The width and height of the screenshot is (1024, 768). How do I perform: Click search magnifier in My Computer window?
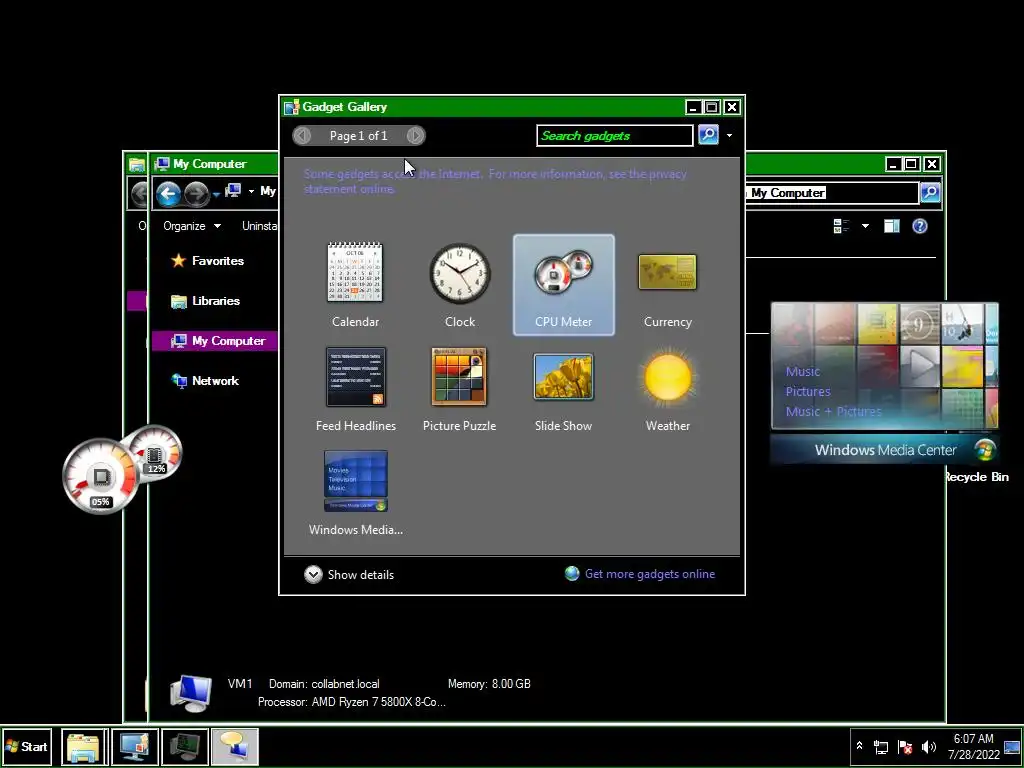[x=930, y=193]
